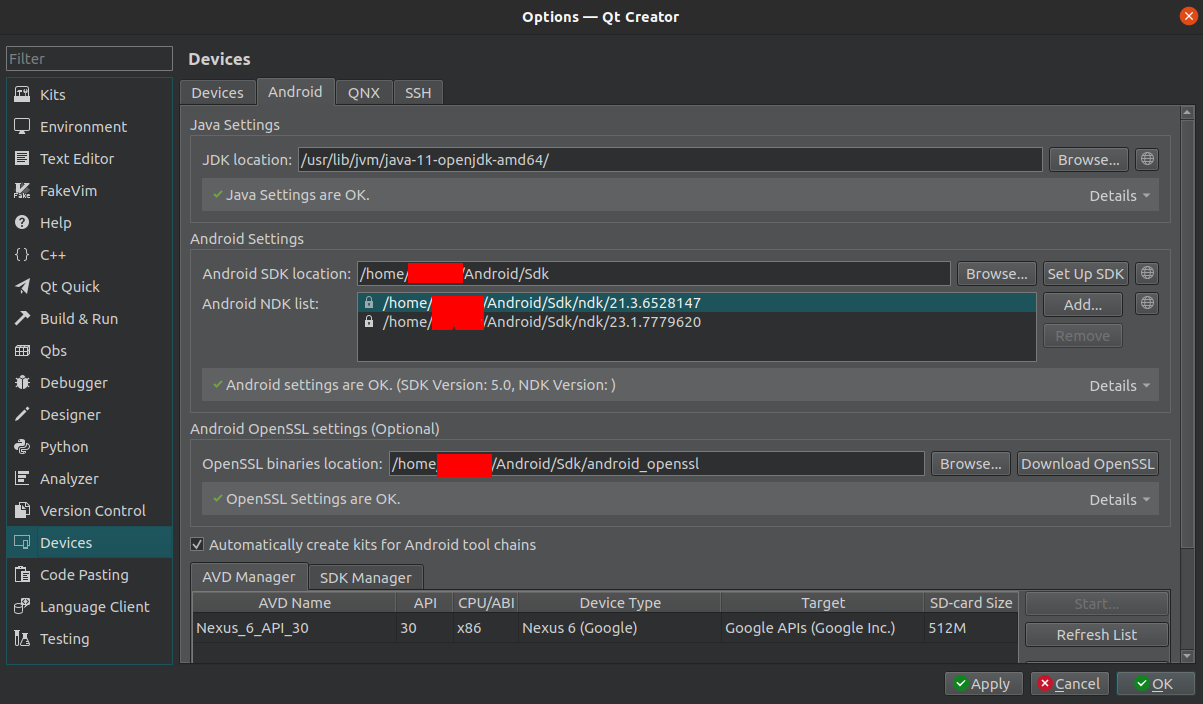
Task: Click the FakeVim category icon
Action: tap(22, 191)
